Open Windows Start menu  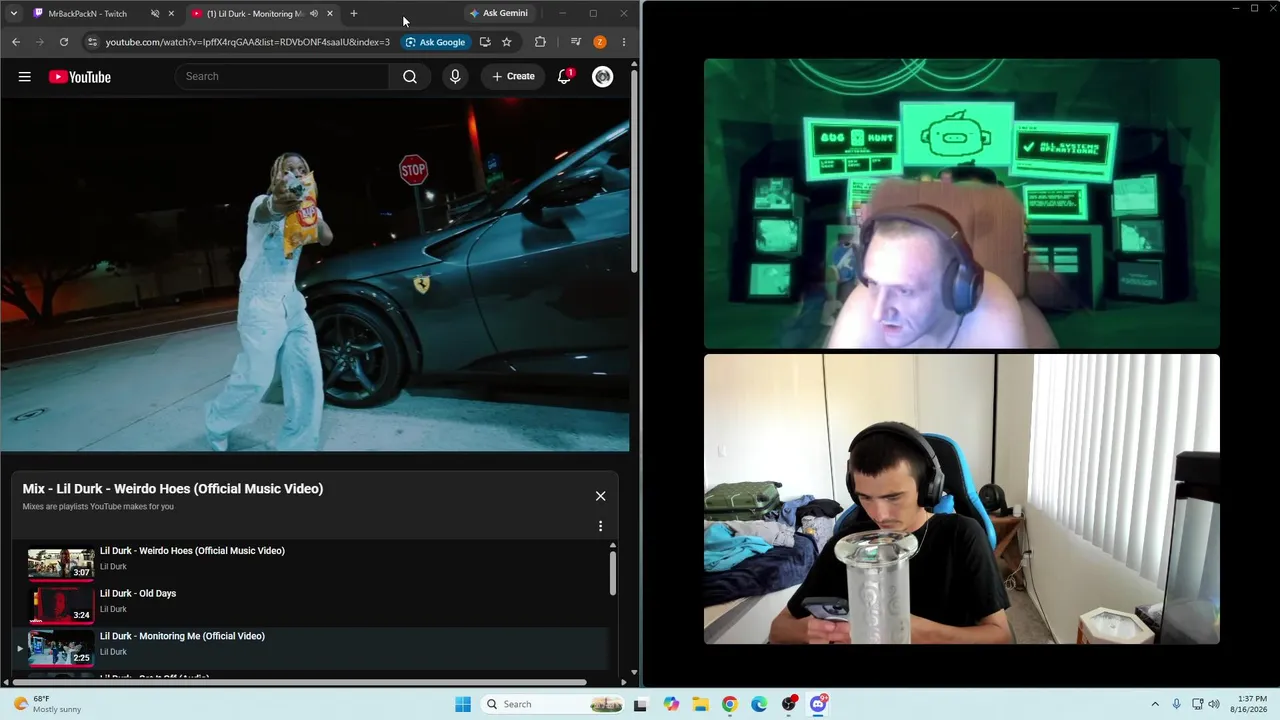click(x=463, y=704)
